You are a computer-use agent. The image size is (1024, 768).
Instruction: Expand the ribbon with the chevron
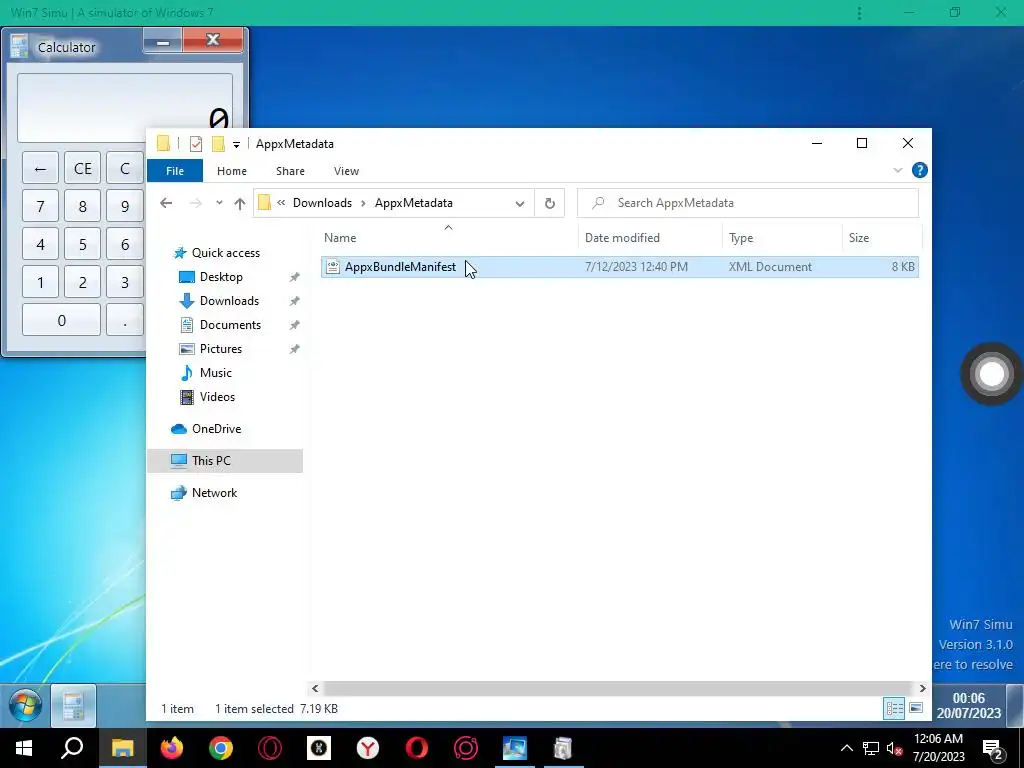click(x=898, y=170)
